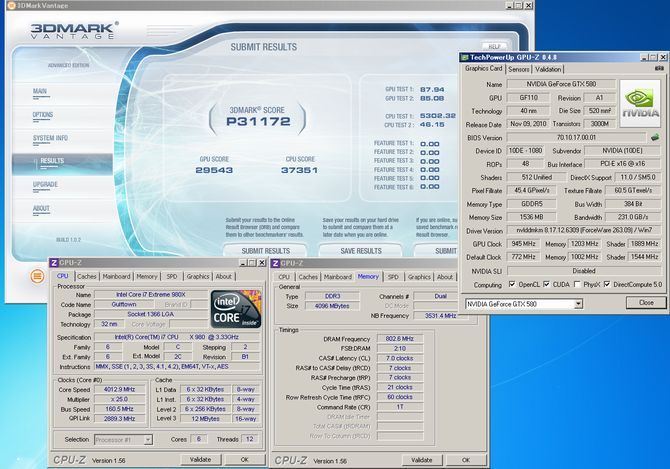Click the GPU Clock value 945 MHz
This screenshot has height=469, width=670.
pyautogui.click(x=523, y=243)
